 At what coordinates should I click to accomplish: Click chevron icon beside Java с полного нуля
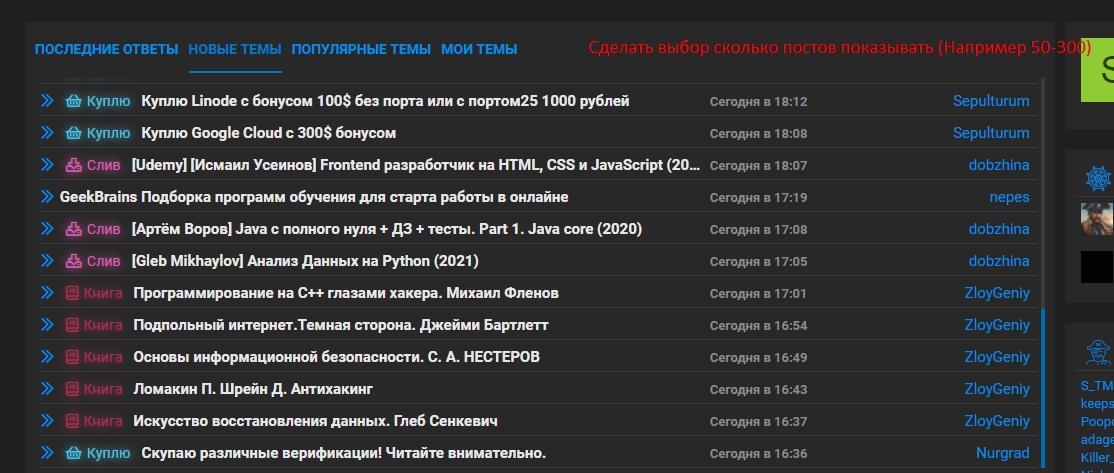point(47,229)
